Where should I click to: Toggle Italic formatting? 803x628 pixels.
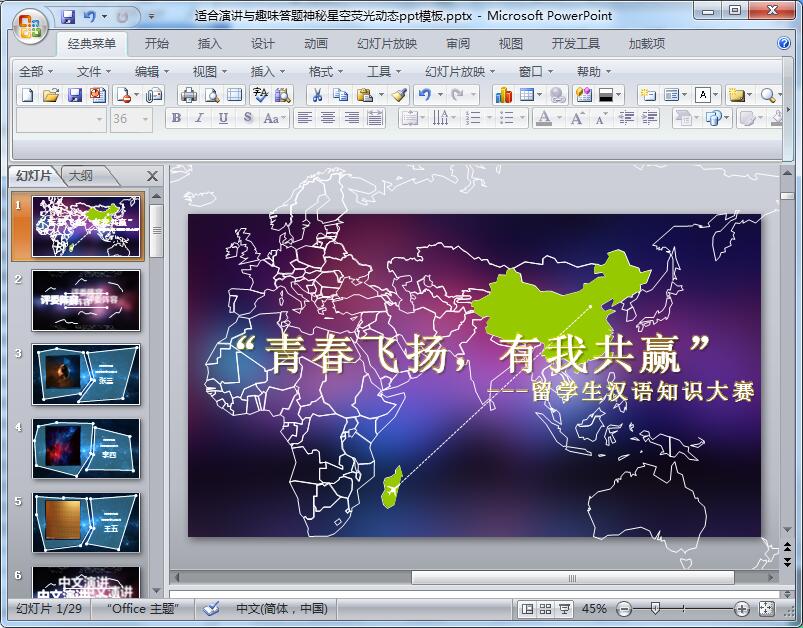coord(200,118)
